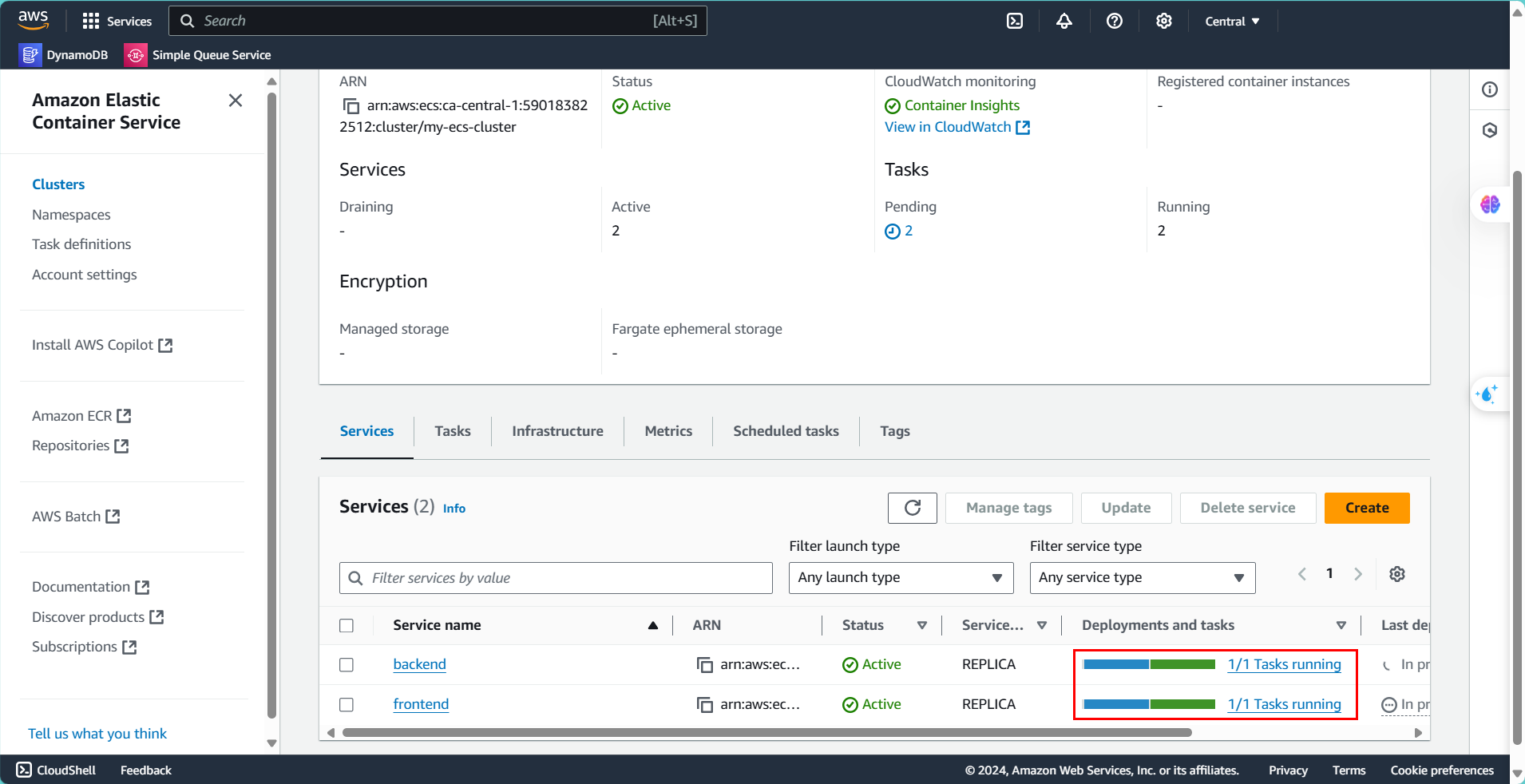Click the brain extension icon
The width and height of the screenshot is (1525, 784).
1490,204
